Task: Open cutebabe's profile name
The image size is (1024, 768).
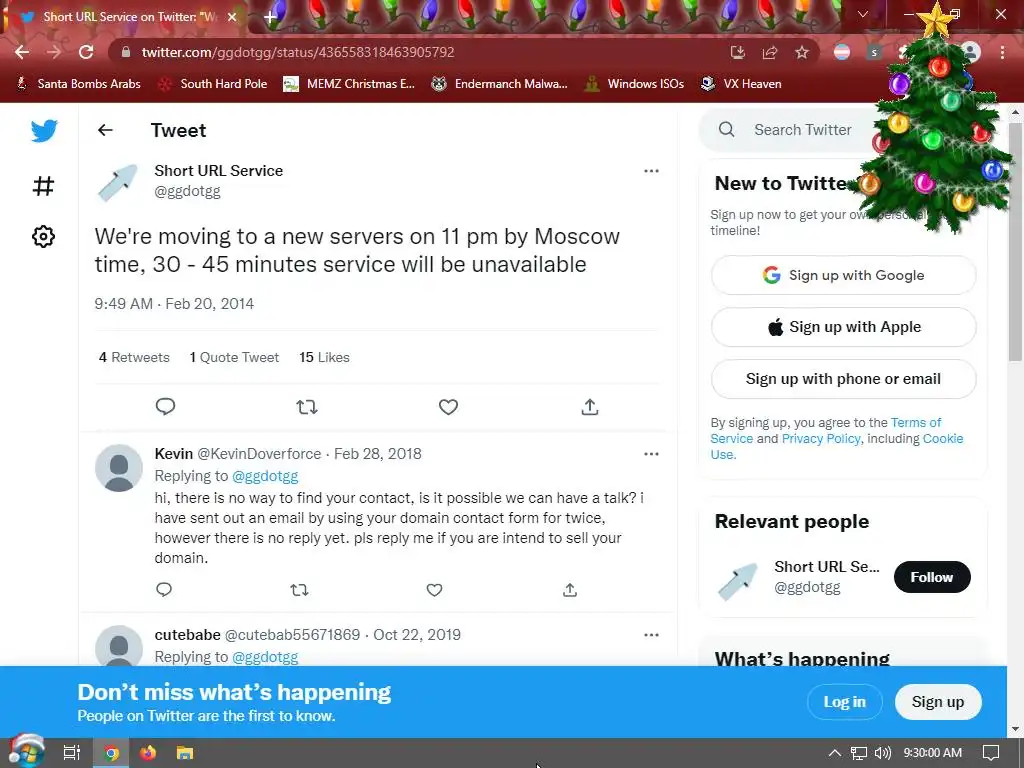Action: pyautogui.click(x=187, y=635)
